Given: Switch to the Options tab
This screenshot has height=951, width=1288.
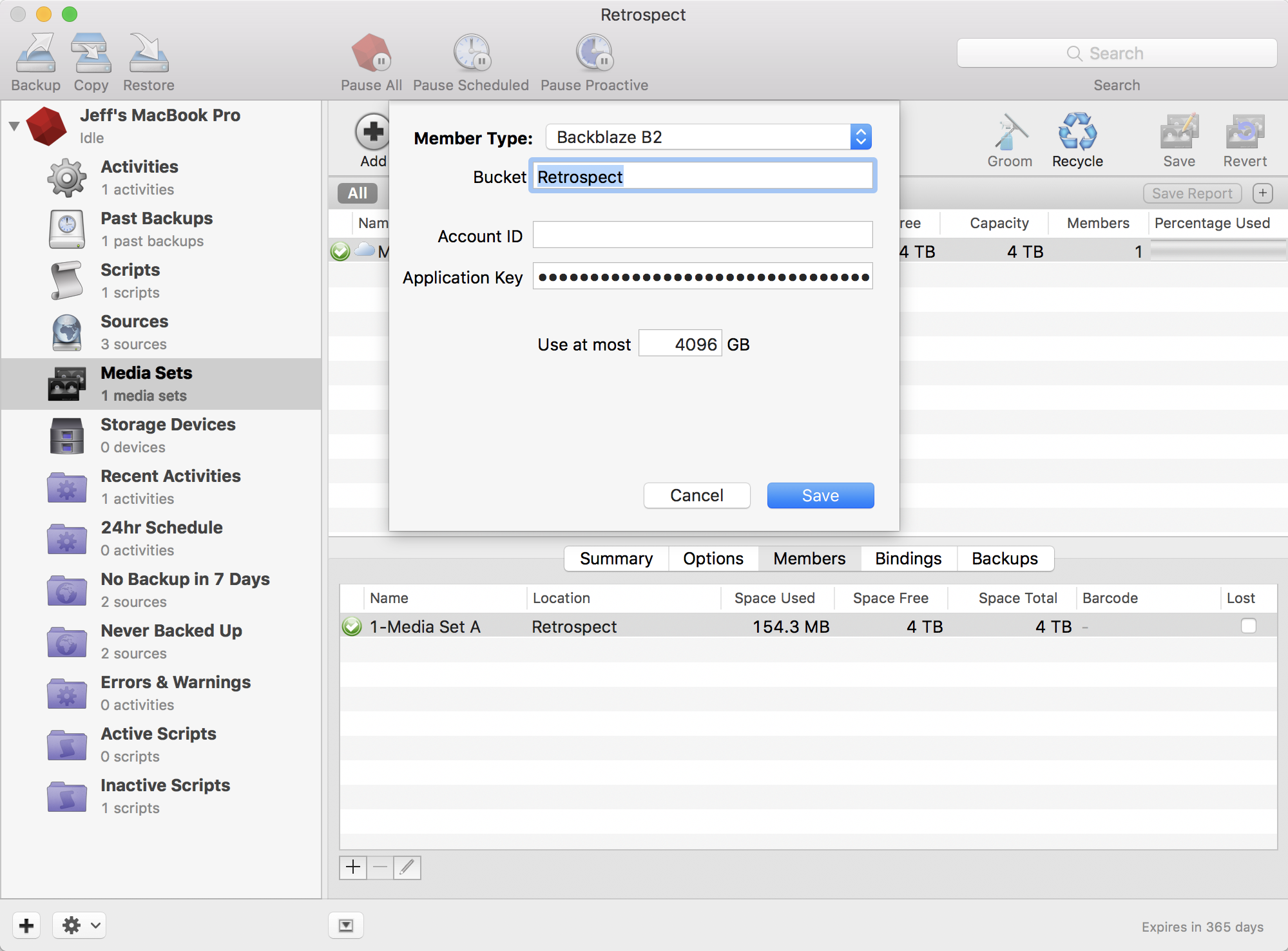Looking at the screenshot, I should tap(713, 558).
